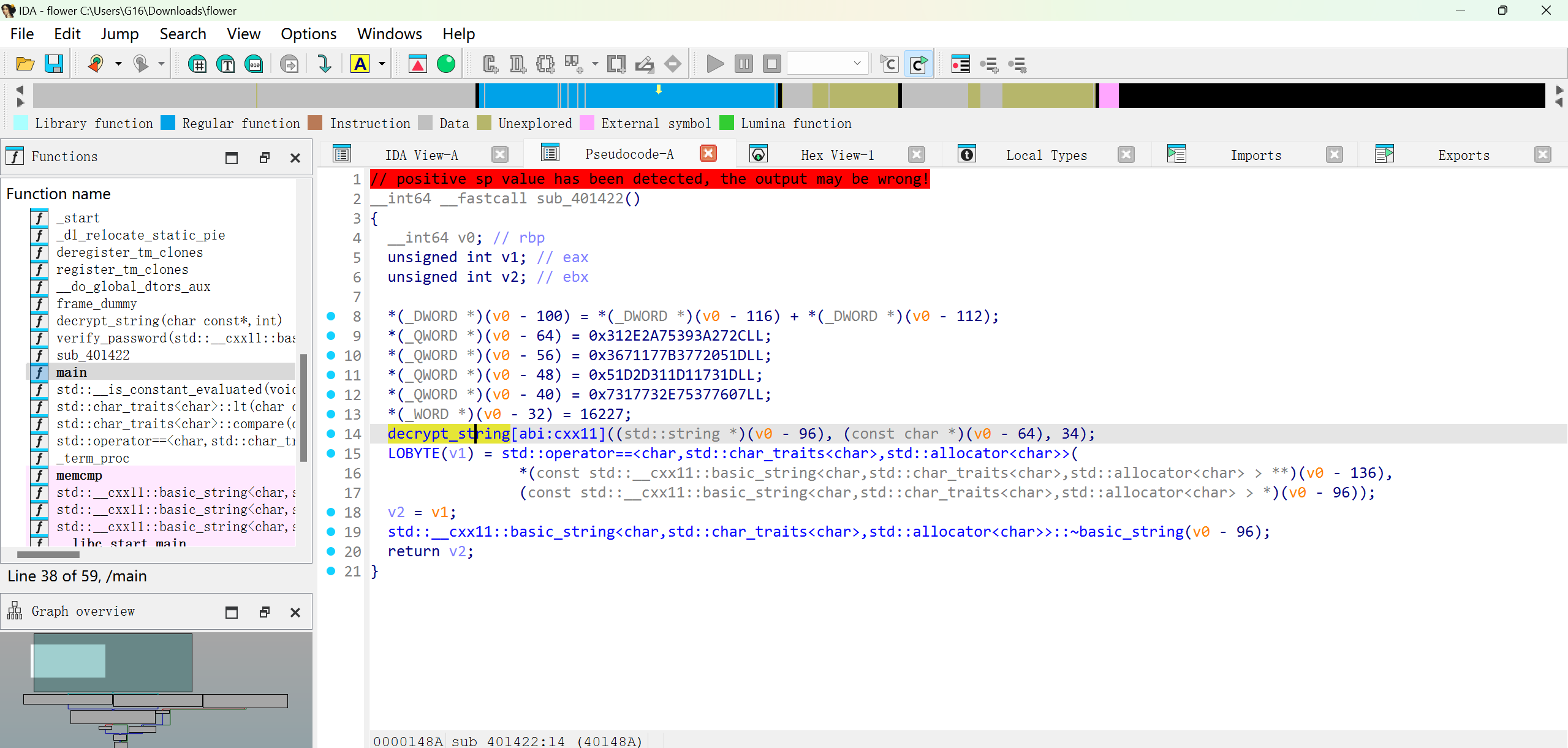Toggle the breakpoint dot beside line 8
This screenshot has height=748, width=1568.
pos(331,316)
